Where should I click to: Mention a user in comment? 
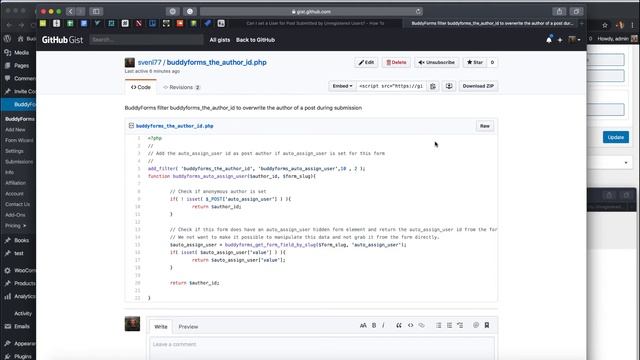coord(476,325)
